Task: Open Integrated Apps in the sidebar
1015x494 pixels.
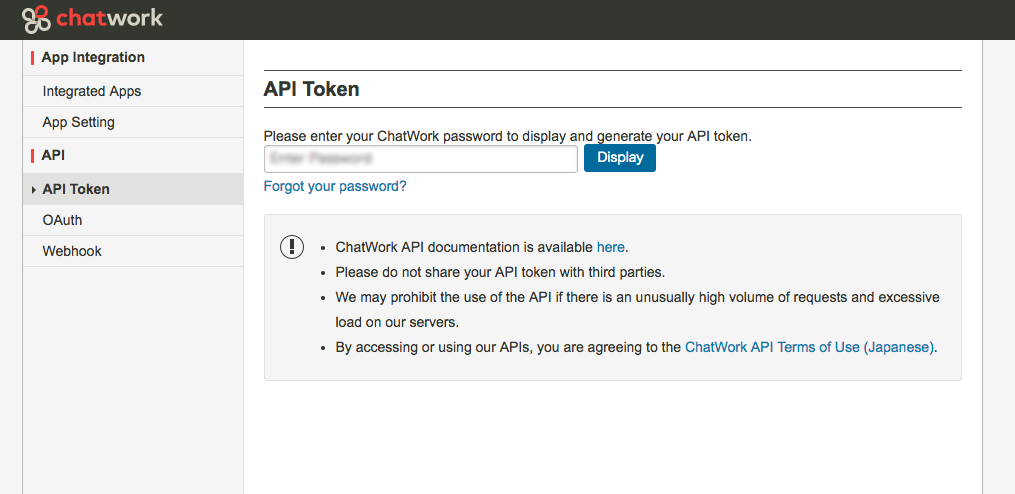Action: [92, 91]
